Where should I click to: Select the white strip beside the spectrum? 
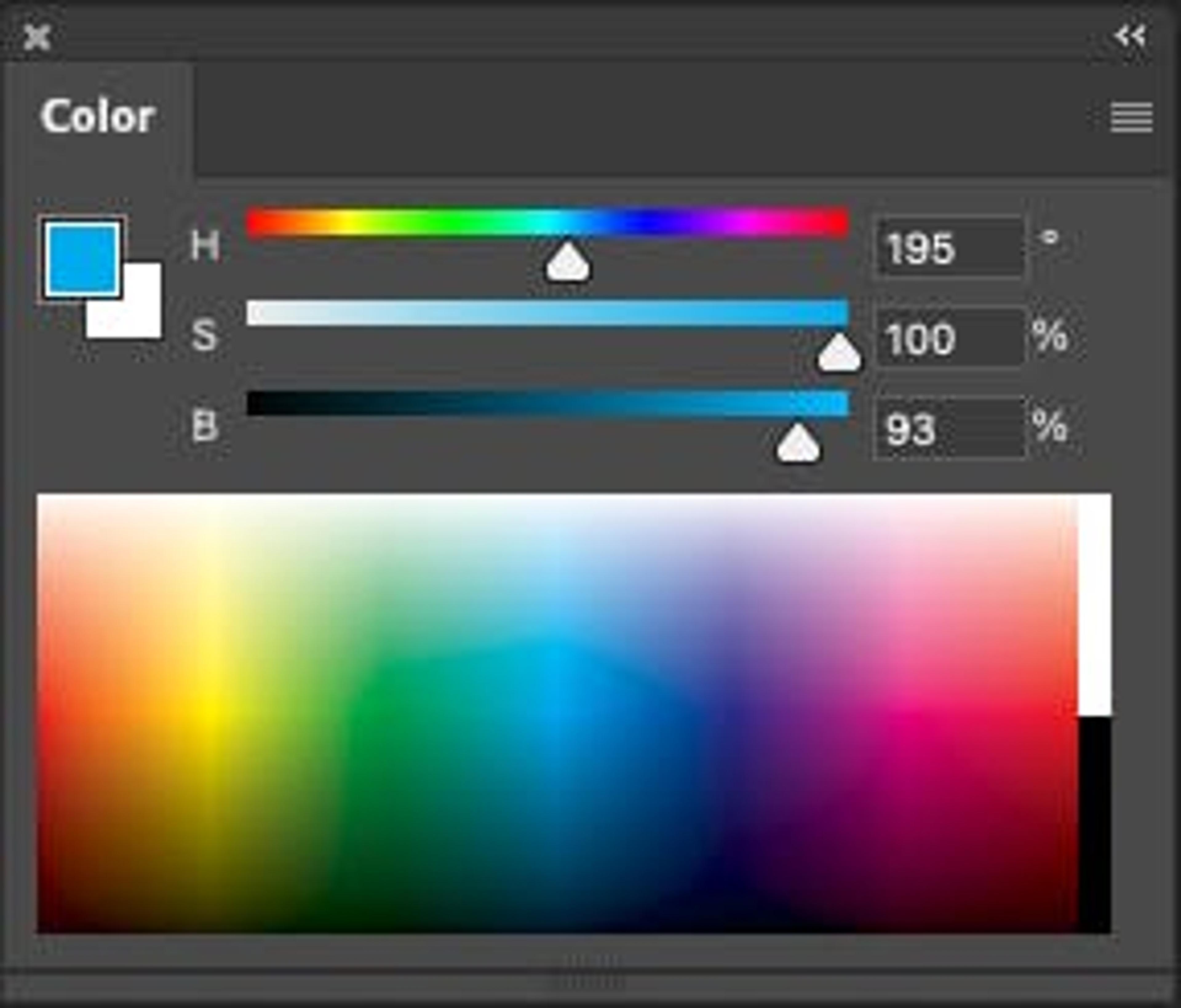click(x=1095, y=605)
